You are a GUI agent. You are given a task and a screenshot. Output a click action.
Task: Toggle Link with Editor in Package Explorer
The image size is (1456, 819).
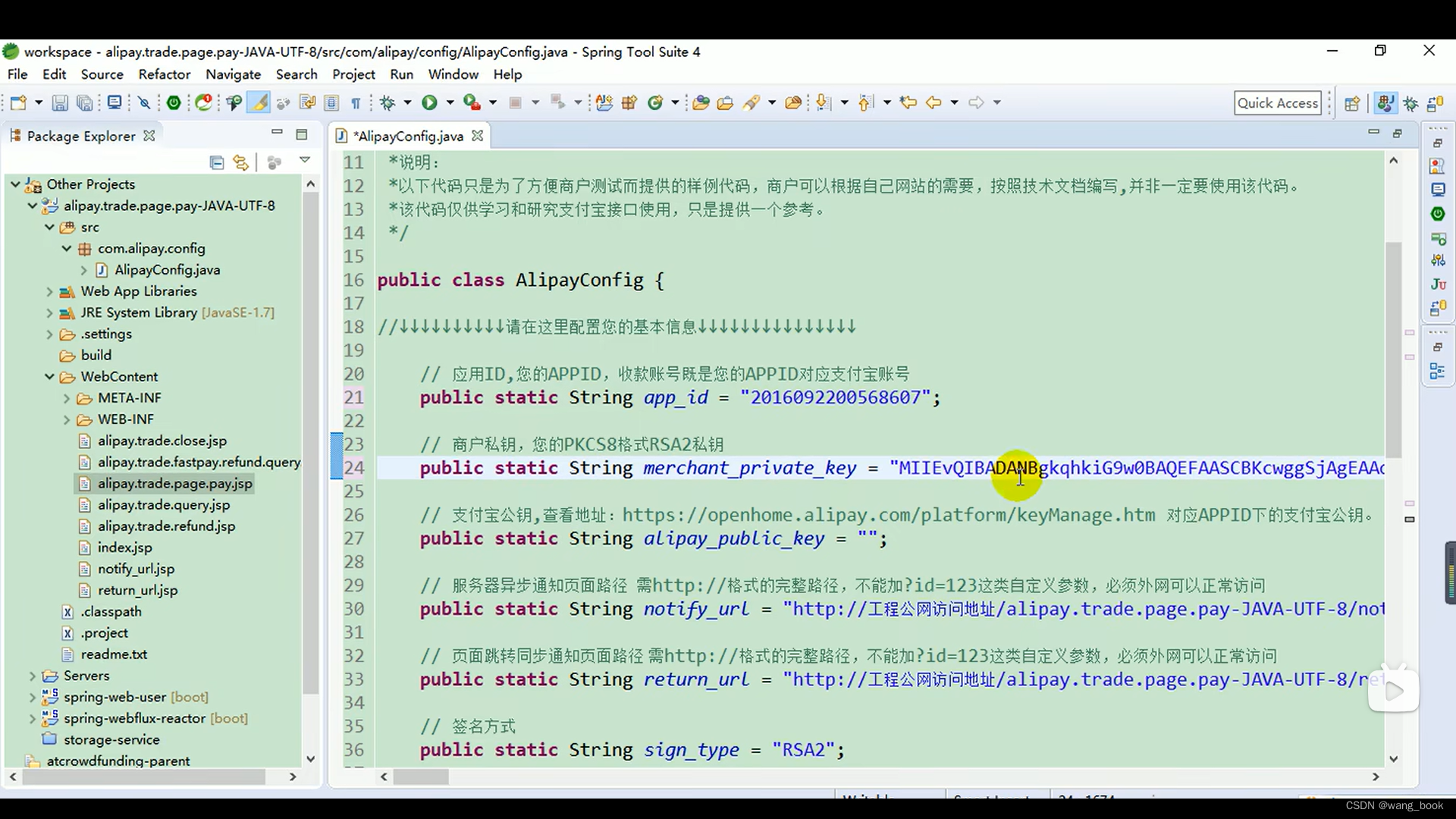[240, 162]
